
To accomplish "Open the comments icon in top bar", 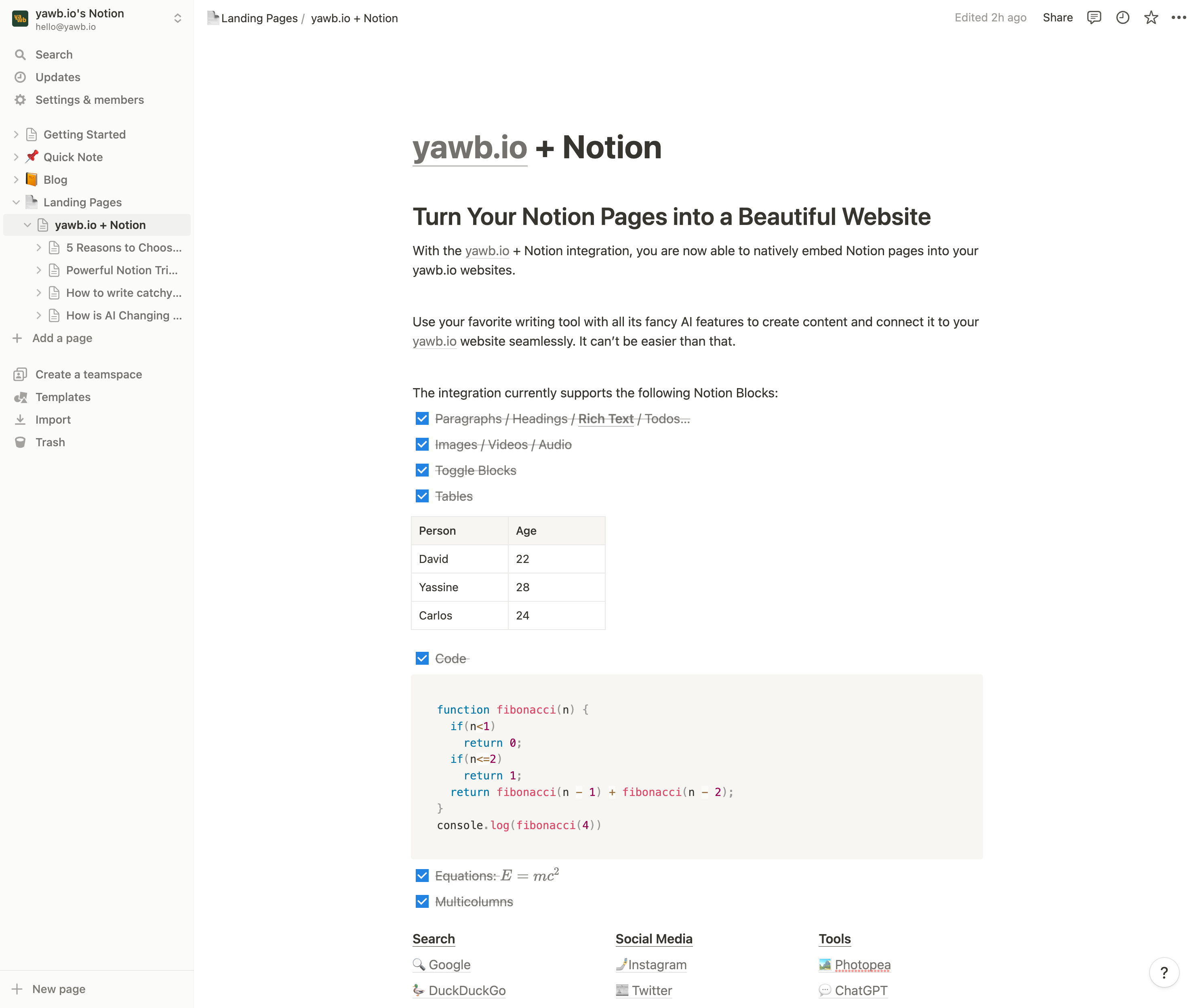I will [x=1094, y=18].
